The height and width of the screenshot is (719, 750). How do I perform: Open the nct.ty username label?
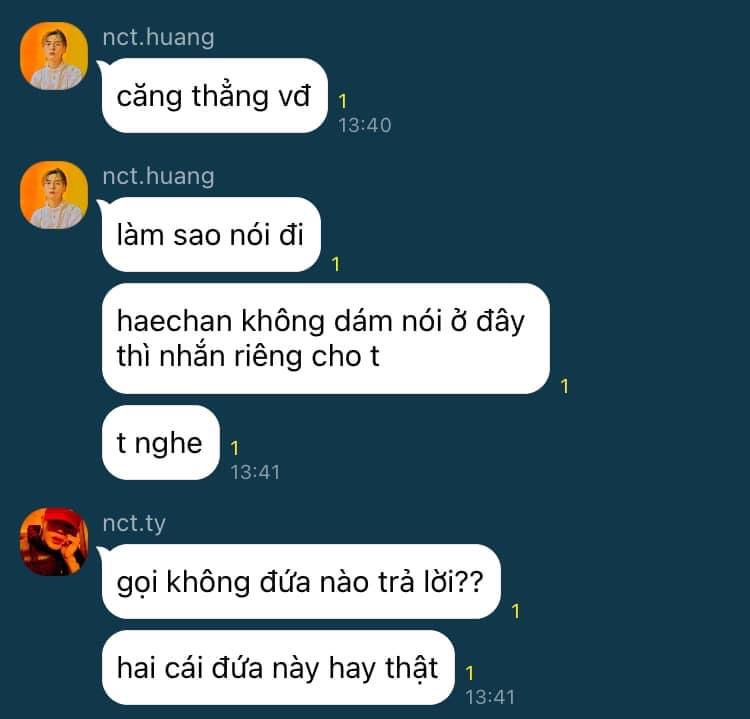point(134,523)
